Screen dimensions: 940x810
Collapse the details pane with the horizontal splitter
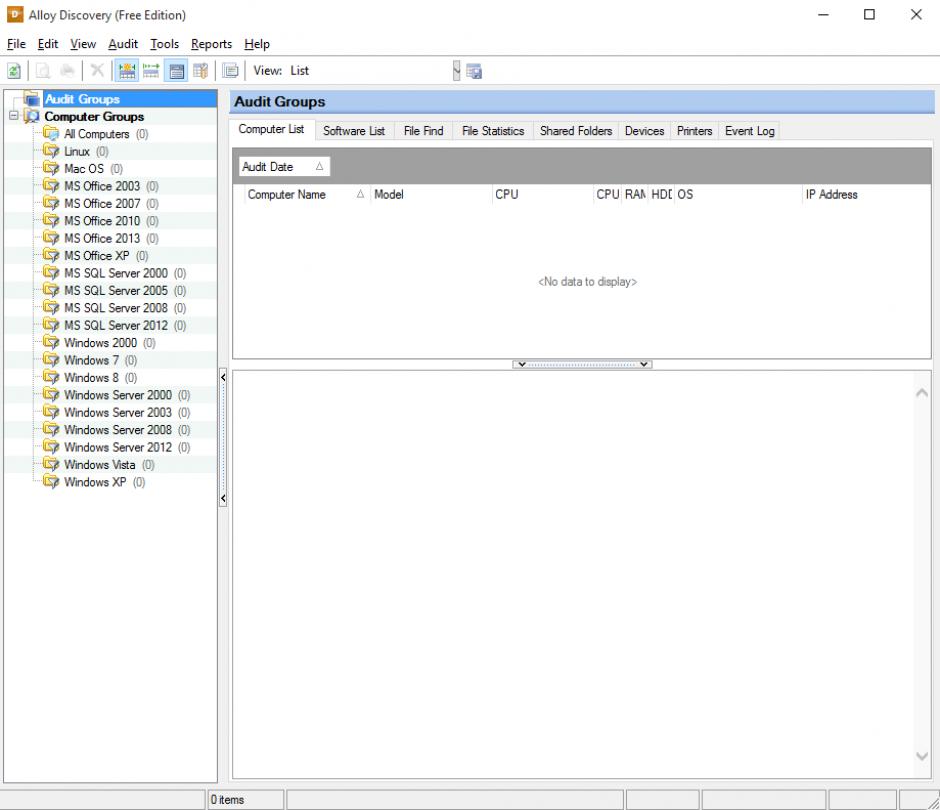582,364
